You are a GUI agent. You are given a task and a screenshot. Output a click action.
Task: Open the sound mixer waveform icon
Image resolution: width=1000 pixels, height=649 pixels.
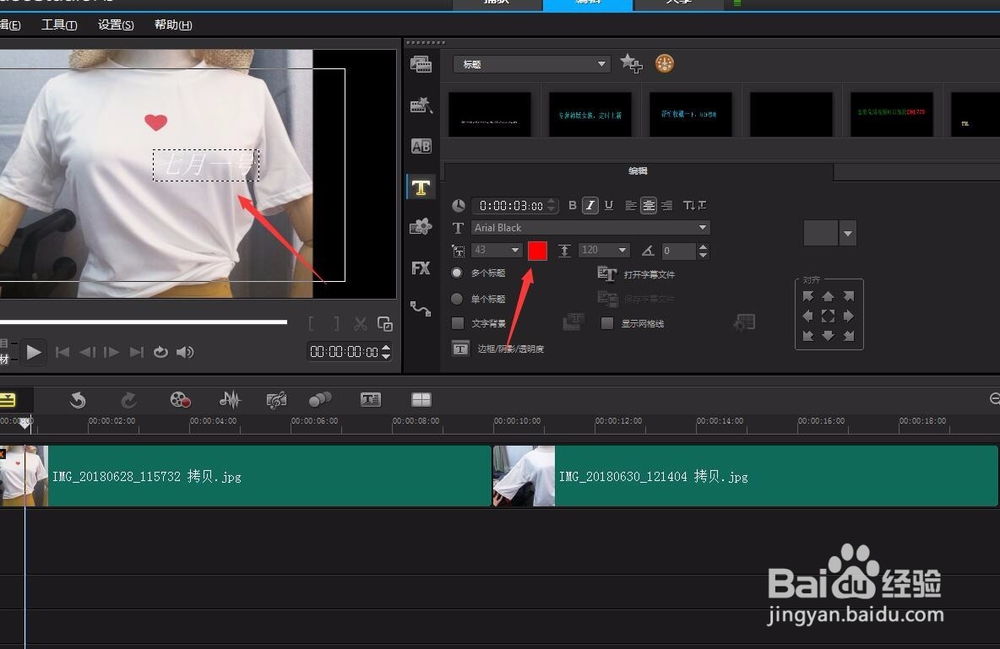pos(230,400)
